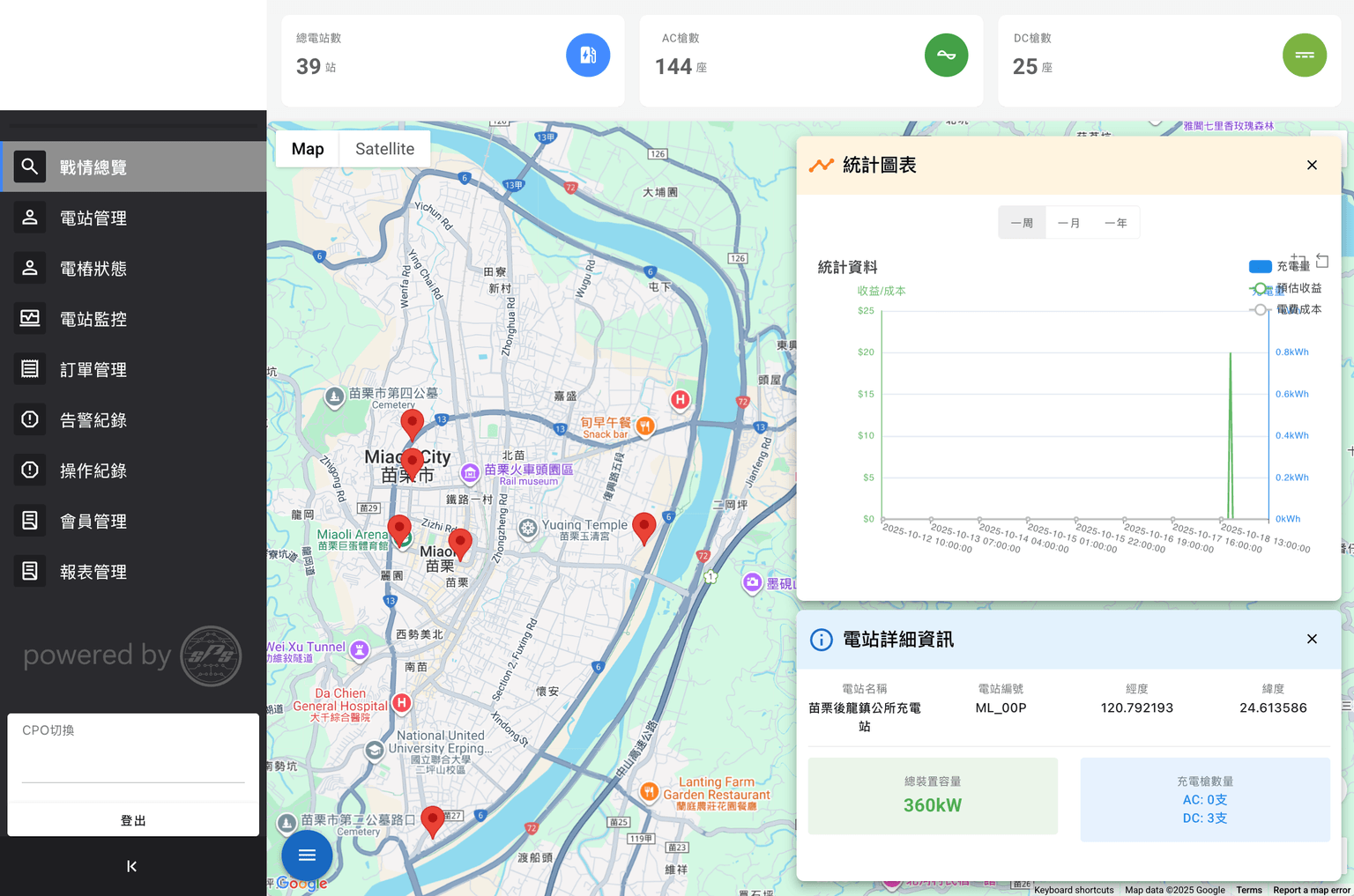This screenshot has width=1354, height=896.
Task: Click the DC: 3支 count
Action: pyautogui.click(x=1205, y=818)
